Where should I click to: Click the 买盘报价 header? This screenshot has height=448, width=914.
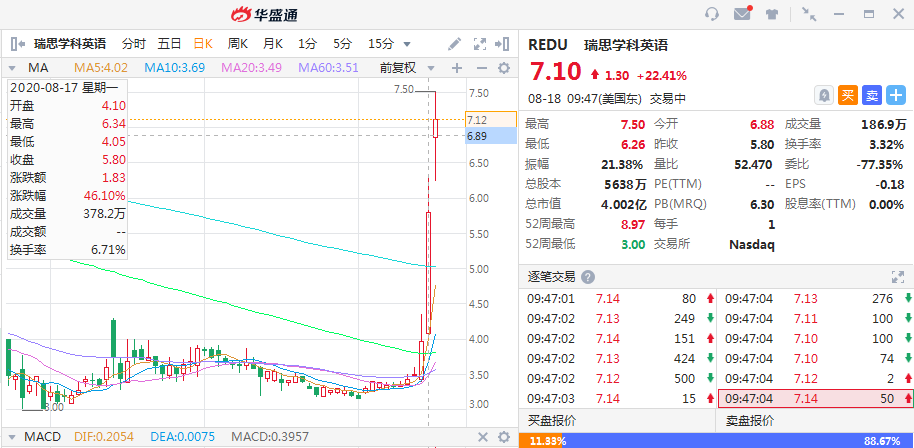tap(551, 420)
